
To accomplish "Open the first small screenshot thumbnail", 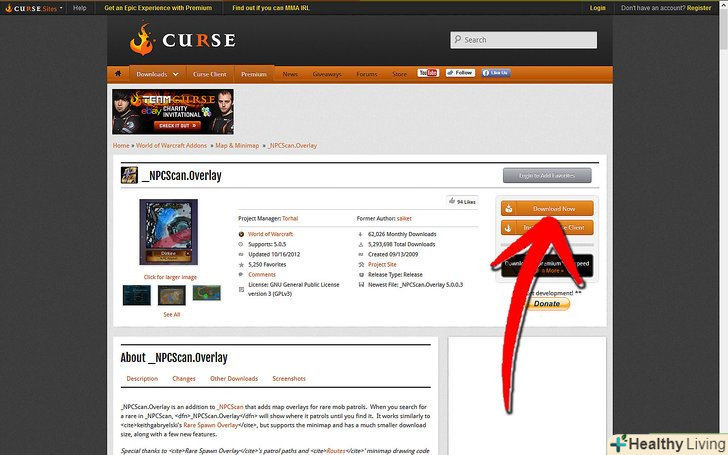I will click(136, 295).
